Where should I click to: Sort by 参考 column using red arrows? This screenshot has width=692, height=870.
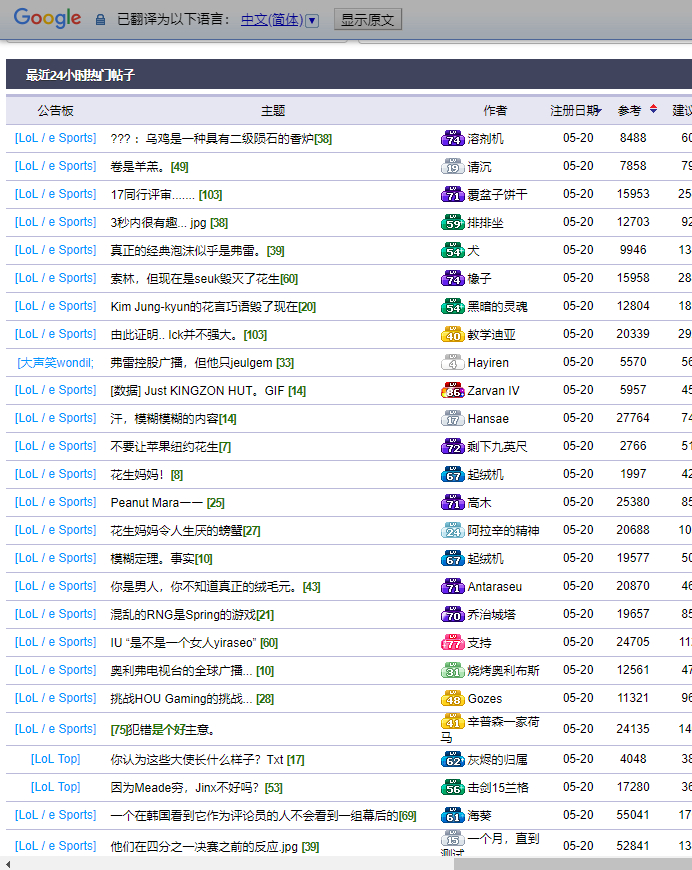point(654,109)
